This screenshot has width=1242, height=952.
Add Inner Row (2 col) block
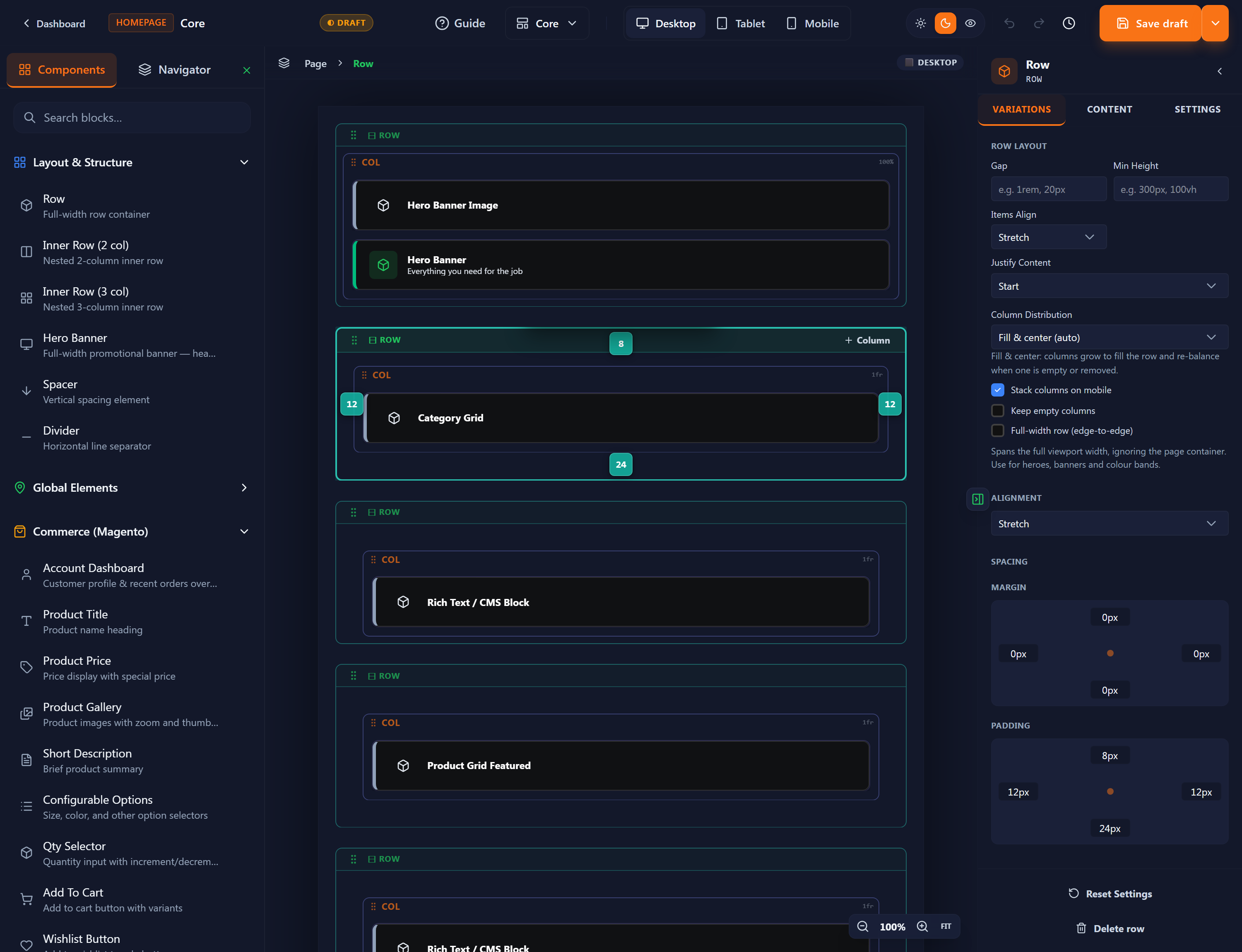pyautogui.click(x=132, y=252)
